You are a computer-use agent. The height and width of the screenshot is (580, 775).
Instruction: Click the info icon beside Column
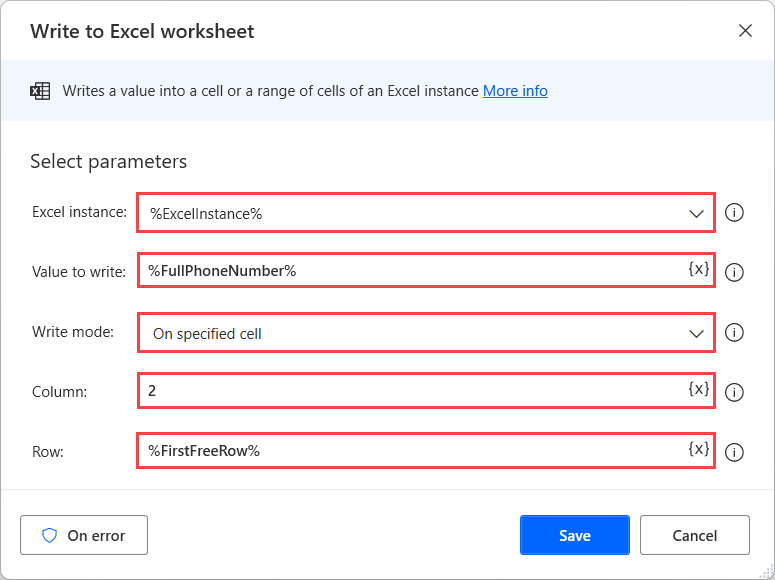734,392
